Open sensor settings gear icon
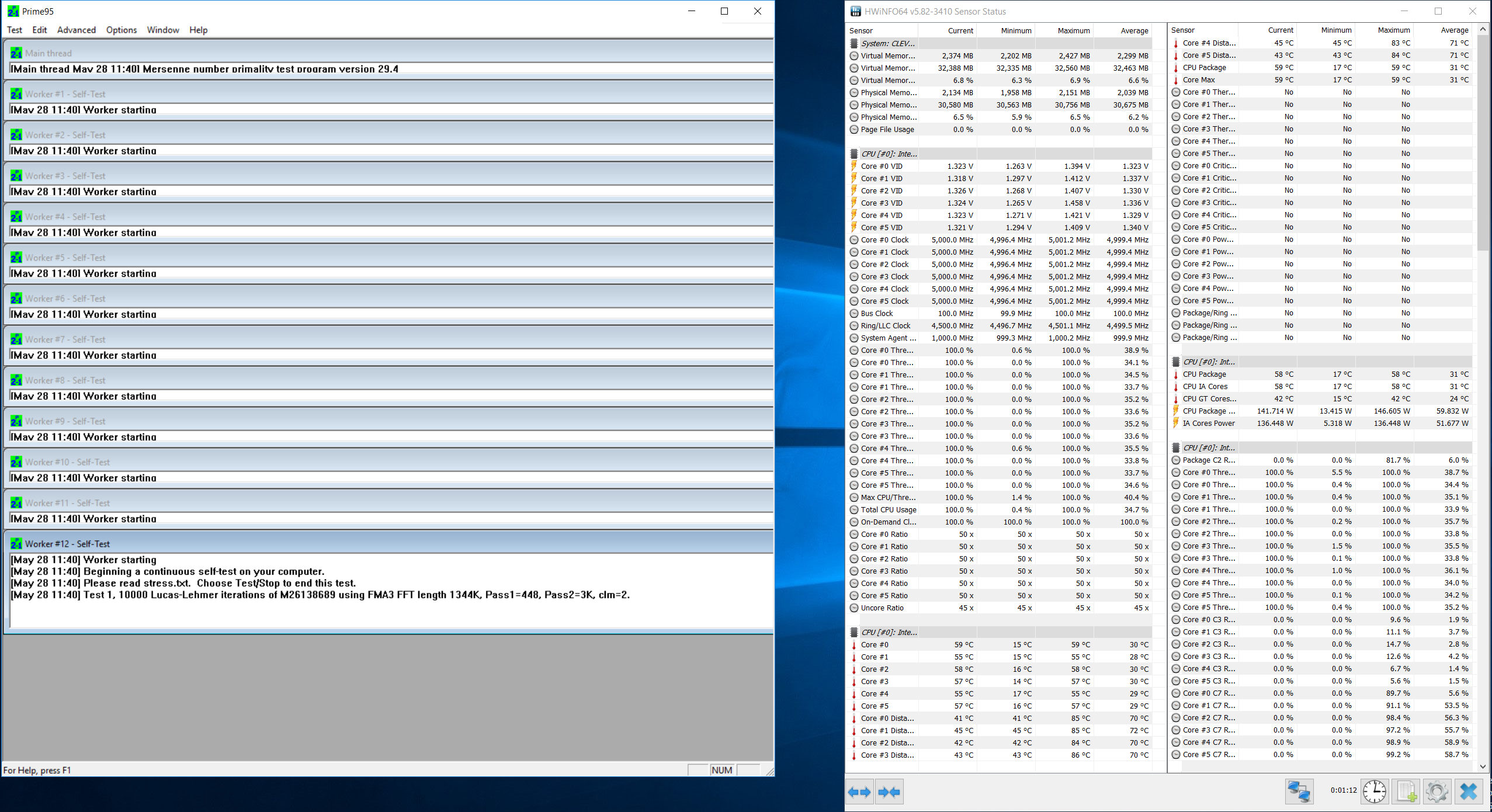The height and width of the screenshot is (812, 1492). [x=1437, y=792]
